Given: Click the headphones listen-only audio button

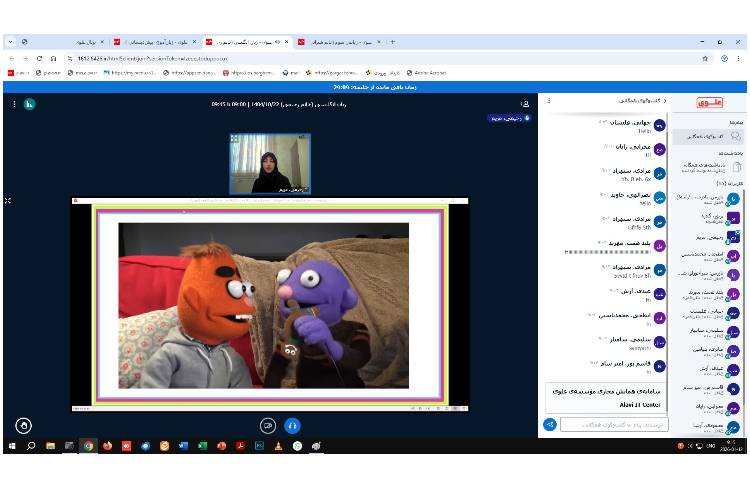Looking at the screenshot, I should (292, 425).
